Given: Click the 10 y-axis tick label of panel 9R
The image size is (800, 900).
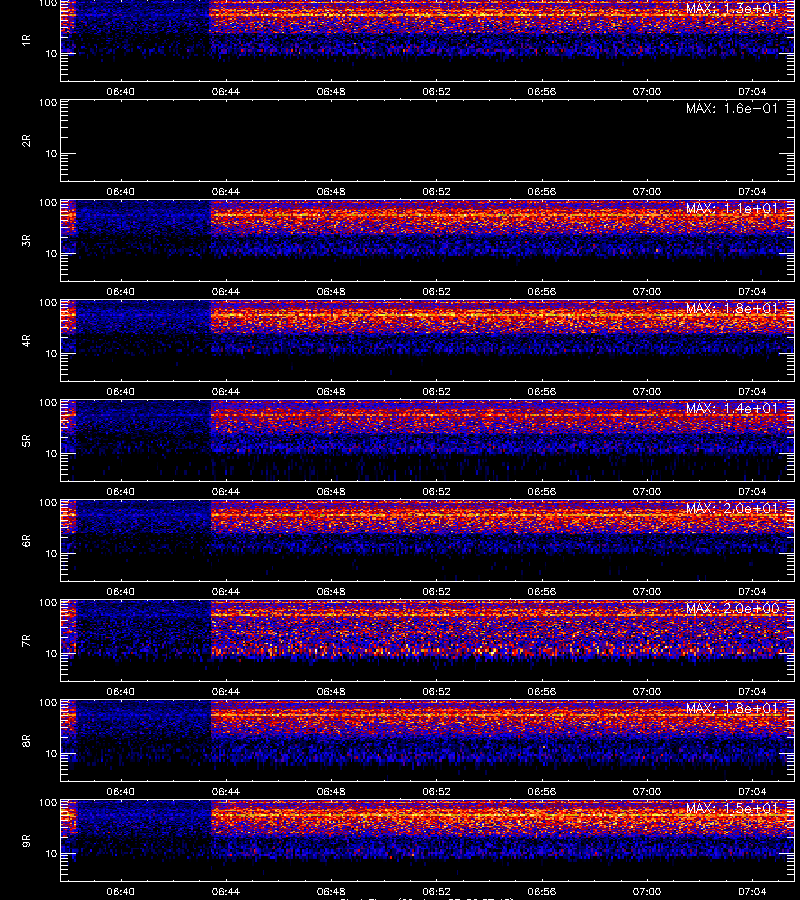Looking at the screenshot, I should (51, 854).
